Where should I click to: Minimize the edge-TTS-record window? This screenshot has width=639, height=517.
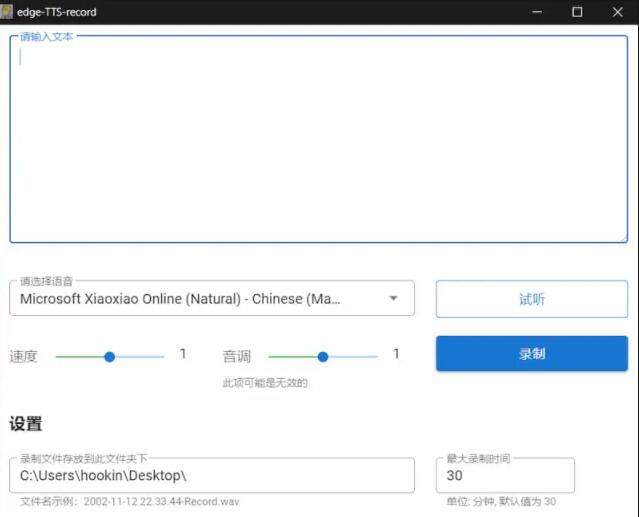pos(537,12)
